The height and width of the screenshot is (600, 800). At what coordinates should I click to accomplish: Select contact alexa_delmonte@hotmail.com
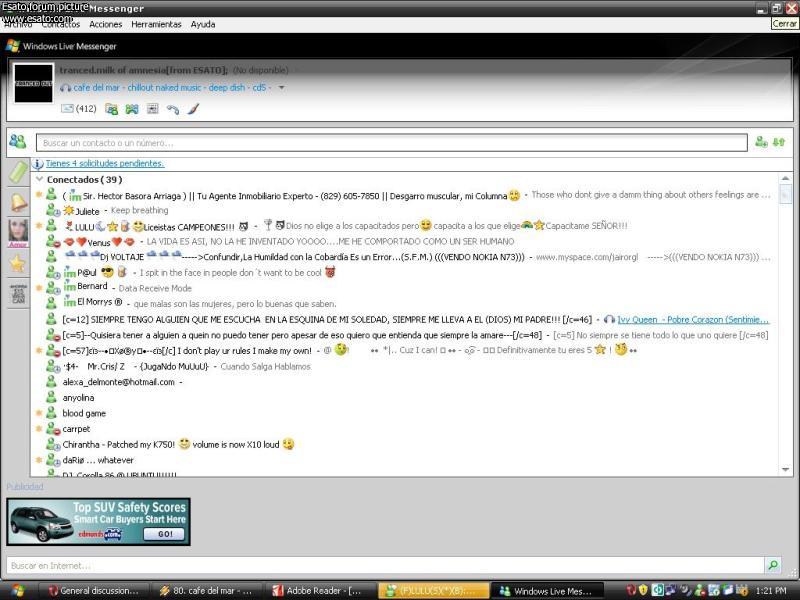point(403,382)
